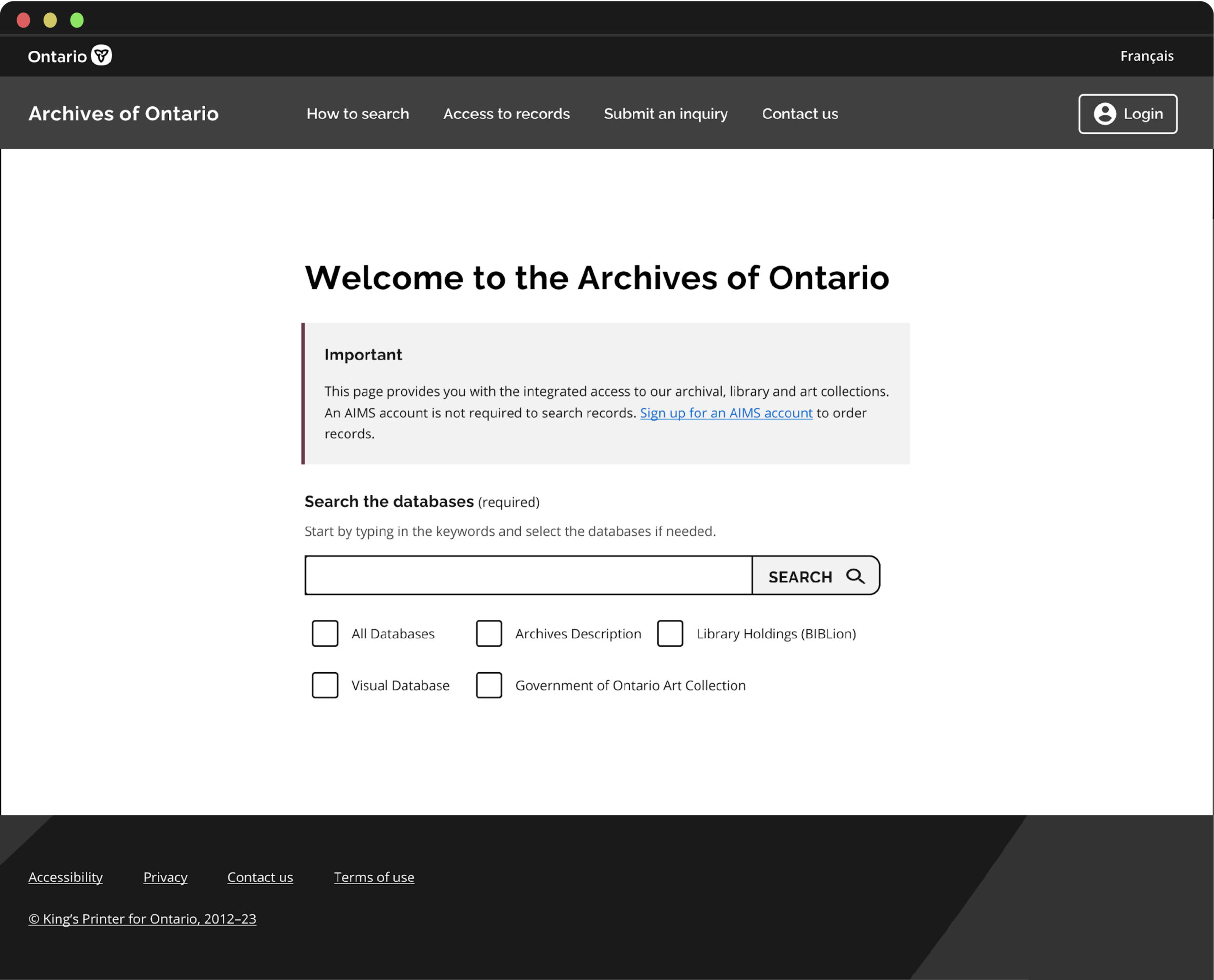Click the King's Printer for Ontario copyright link
Viewport: 1214px width, 980px height.
[x=142, y=918]
